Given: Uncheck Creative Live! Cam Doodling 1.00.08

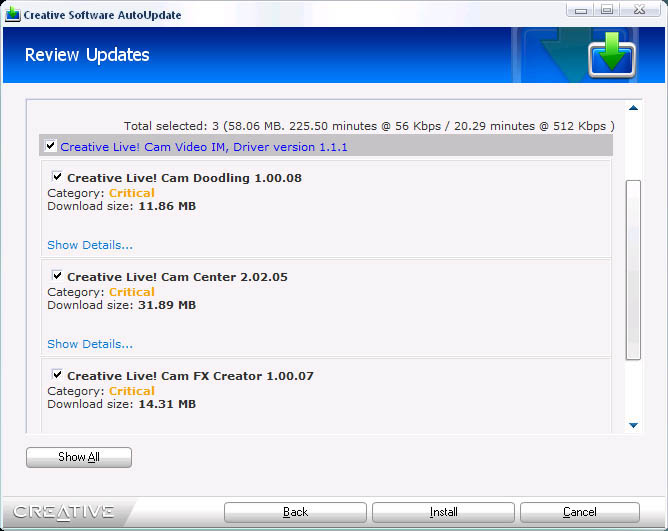Looking at the screenshot, I should click(57, 176).
